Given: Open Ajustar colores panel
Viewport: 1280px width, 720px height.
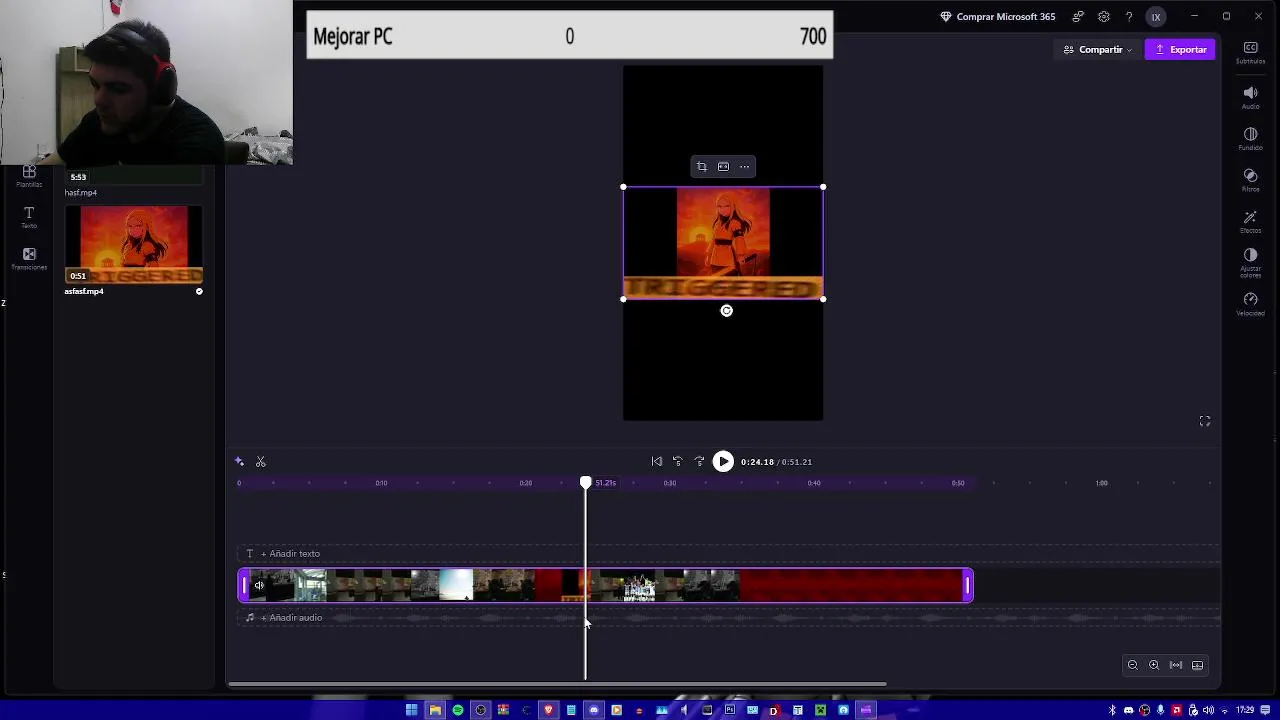Looking at the screenshot, I should 1250,262.
